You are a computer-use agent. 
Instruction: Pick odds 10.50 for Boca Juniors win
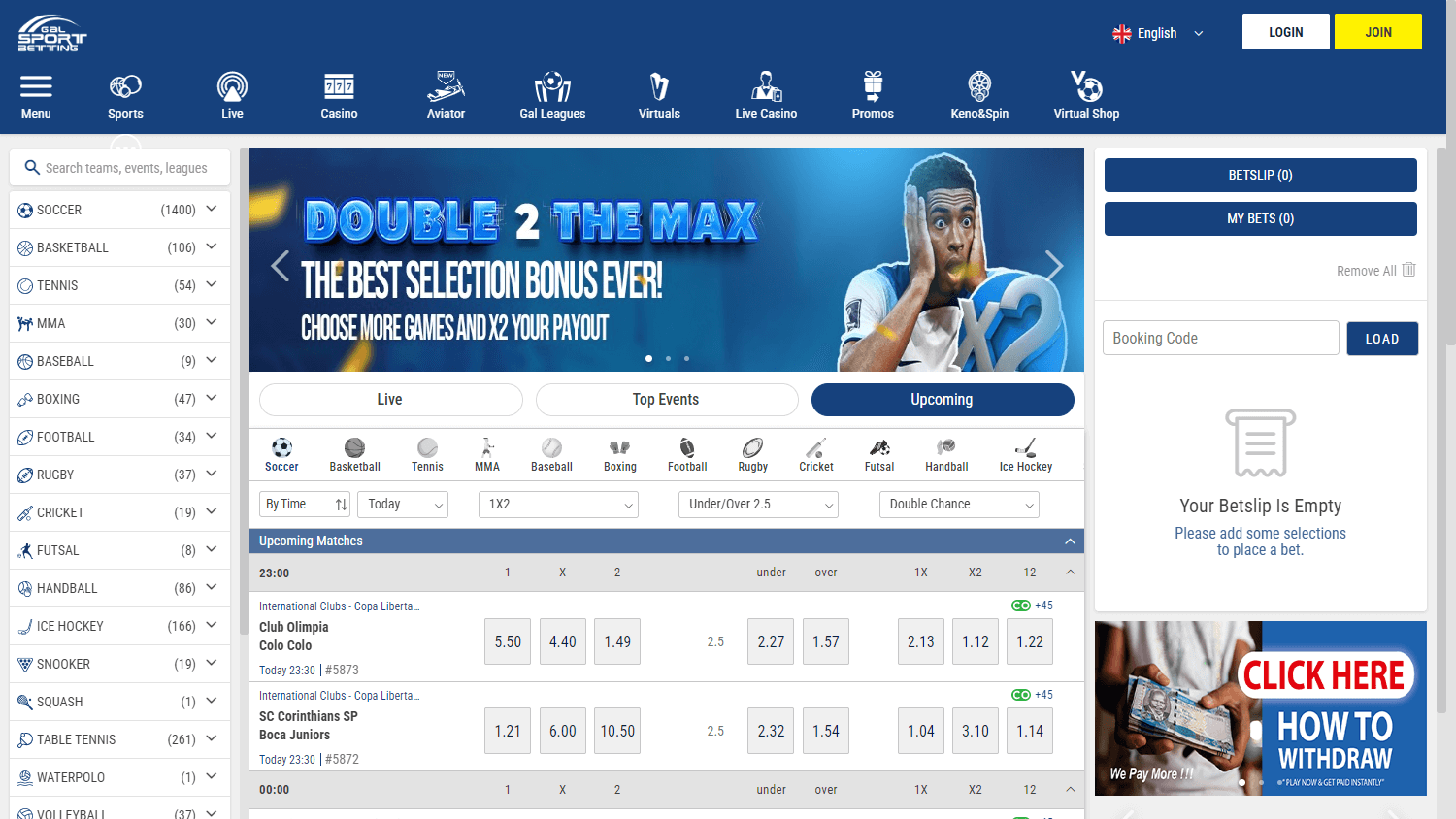coord(617,731)
